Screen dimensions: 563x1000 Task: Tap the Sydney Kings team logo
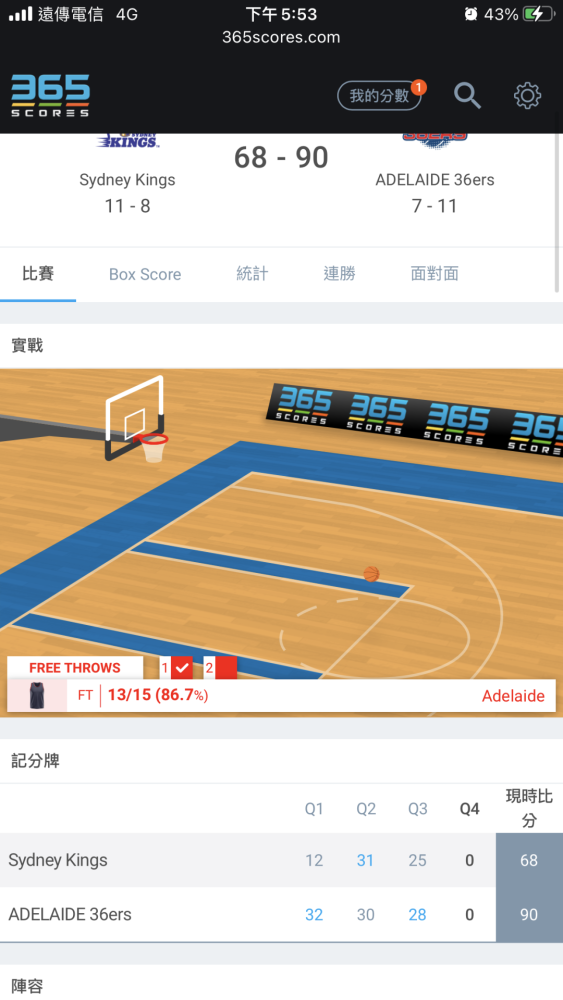(128, 141)
